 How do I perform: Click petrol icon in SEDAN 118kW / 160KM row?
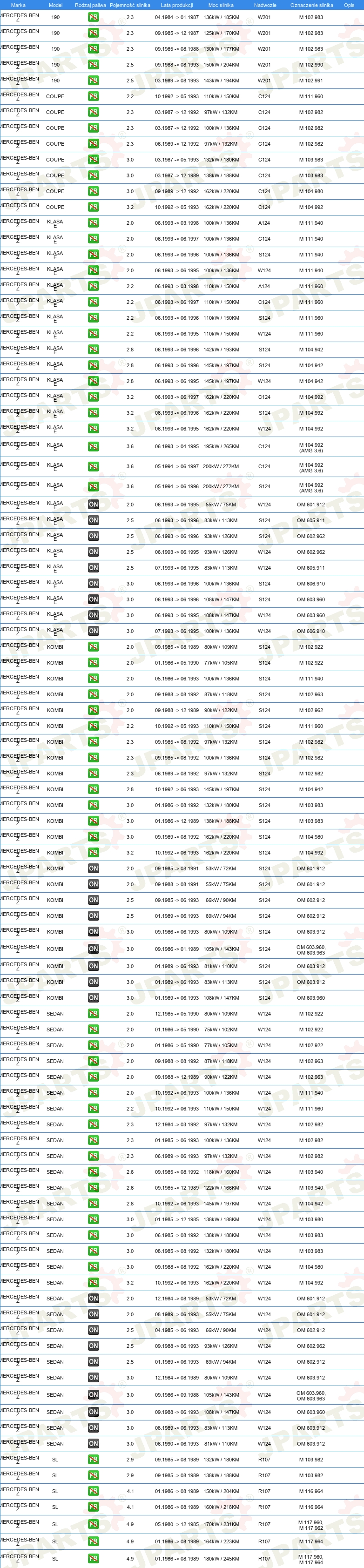(x=93, y=1172)
